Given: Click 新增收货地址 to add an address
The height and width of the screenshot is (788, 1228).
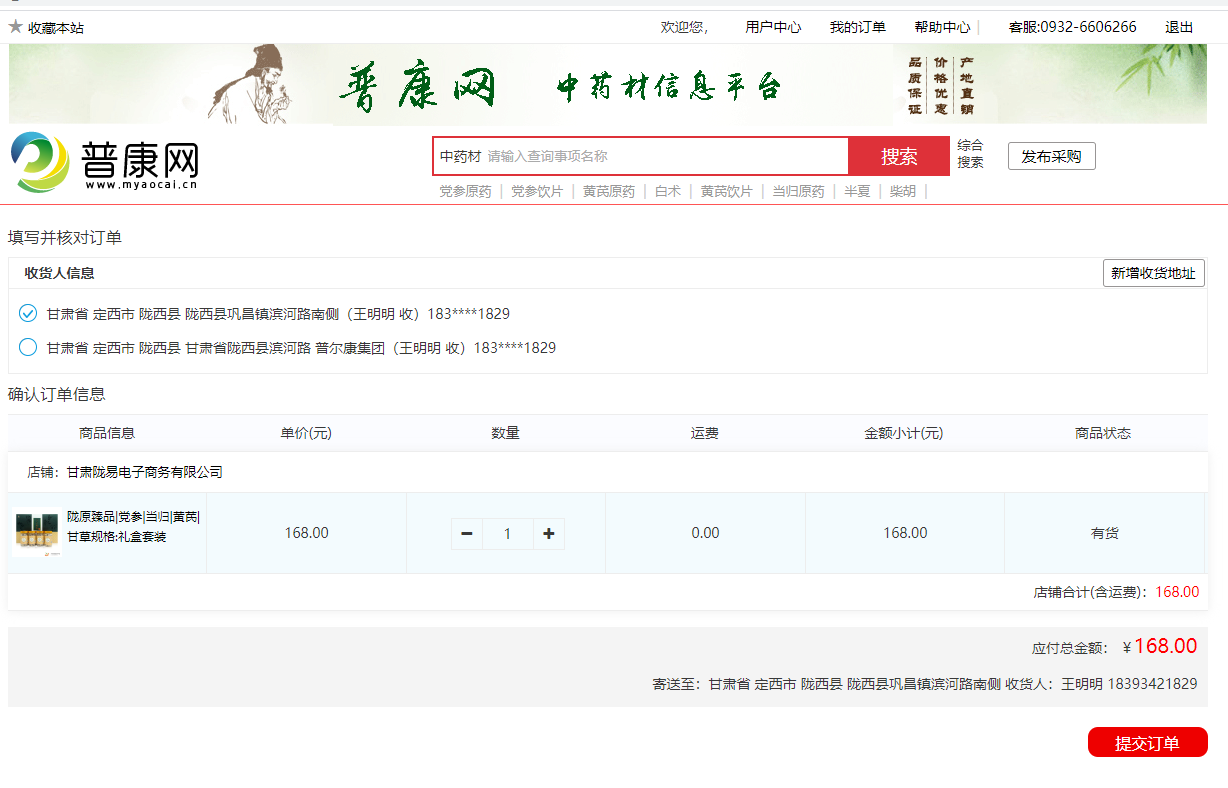Looking at the screenshot, I should [x=1153, y=274].
